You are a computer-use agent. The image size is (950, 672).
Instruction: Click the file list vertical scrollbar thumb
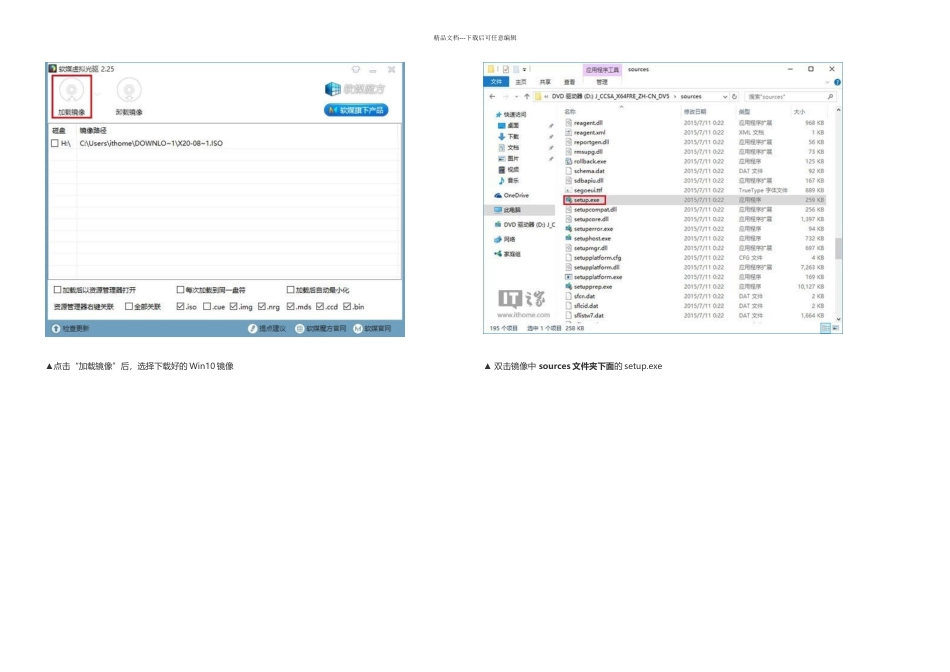(x=839, y=248)
